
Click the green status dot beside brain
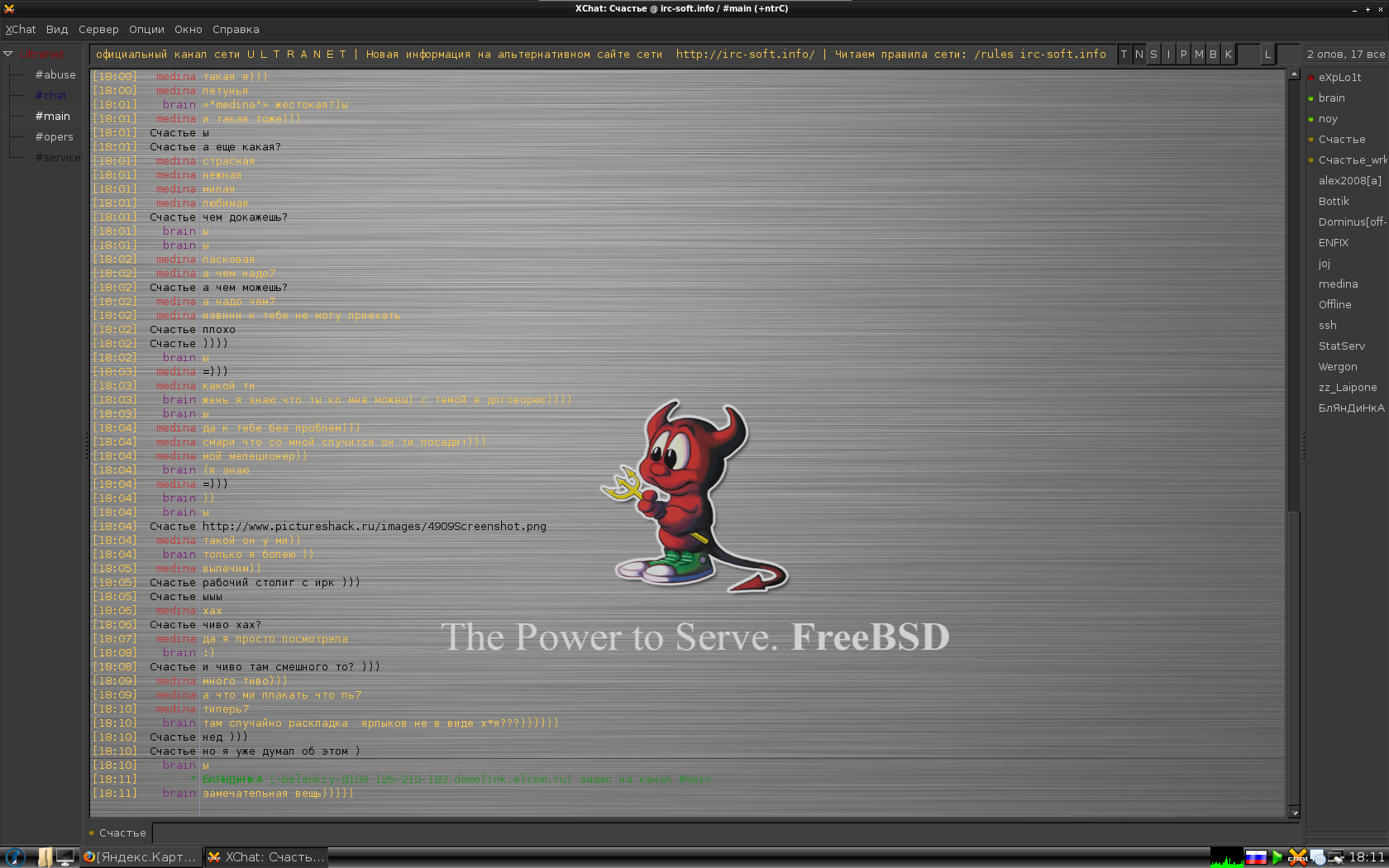point(1311,98)
